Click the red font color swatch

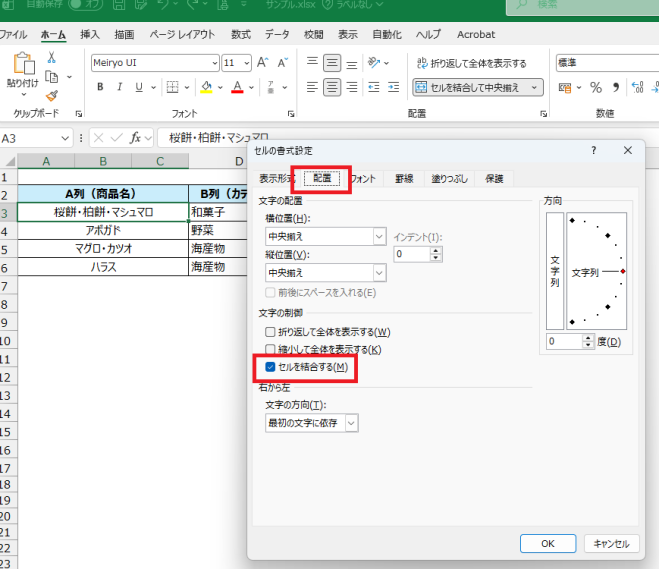pos(237,87)
